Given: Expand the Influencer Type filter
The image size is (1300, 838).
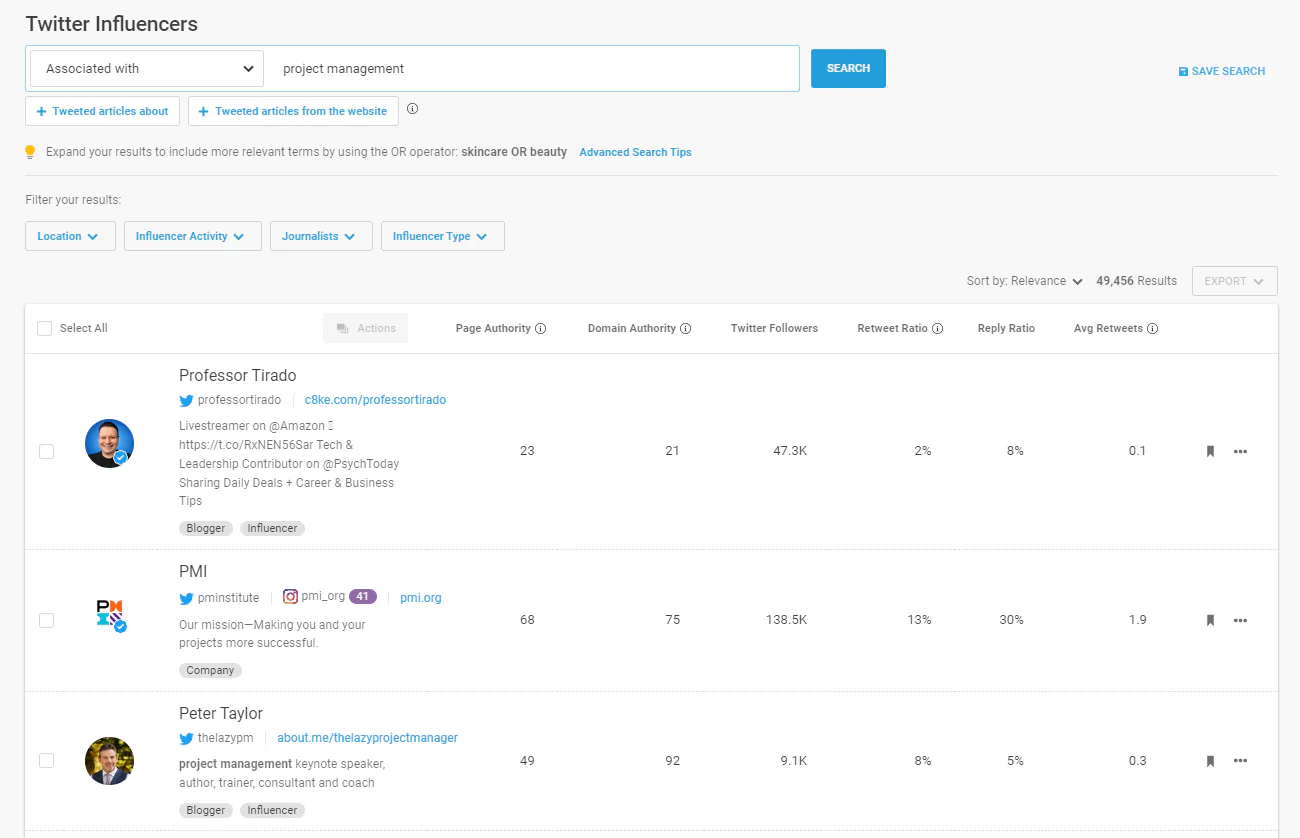Looking at the screenshot, I should pos(442,236).
